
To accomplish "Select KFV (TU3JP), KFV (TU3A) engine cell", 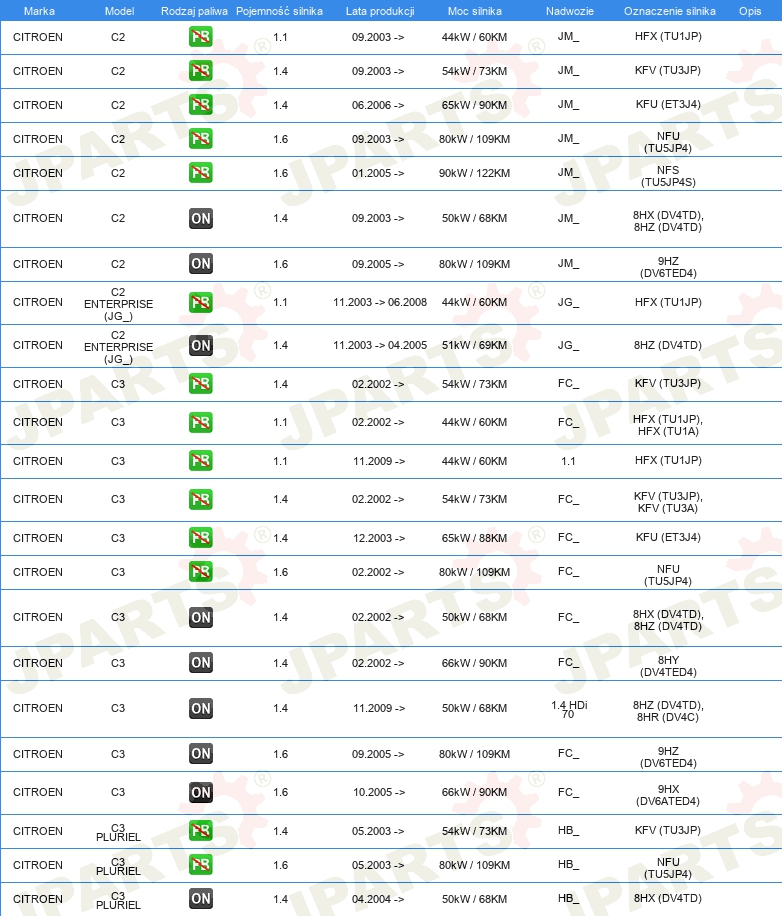I will pyautogui.click(x=668, y=502).
